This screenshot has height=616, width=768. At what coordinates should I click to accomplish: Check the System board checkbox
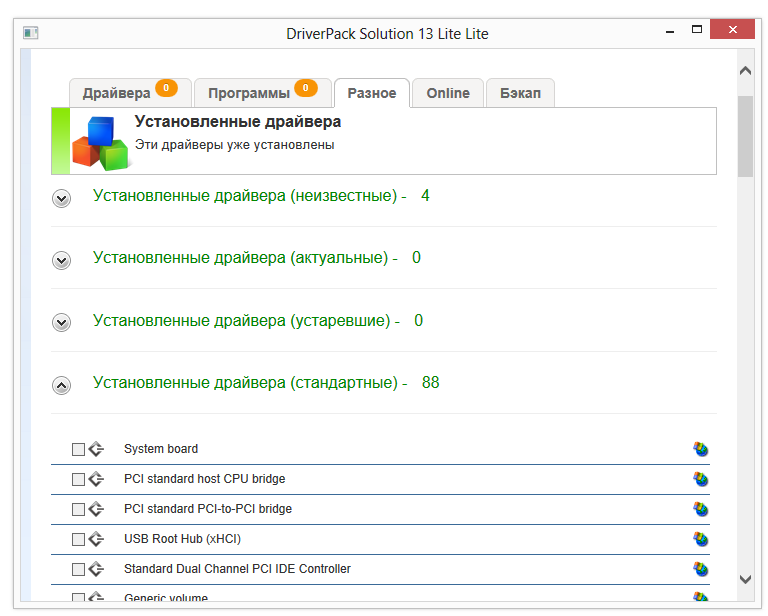pyautogui.click(x=79, y=450)
